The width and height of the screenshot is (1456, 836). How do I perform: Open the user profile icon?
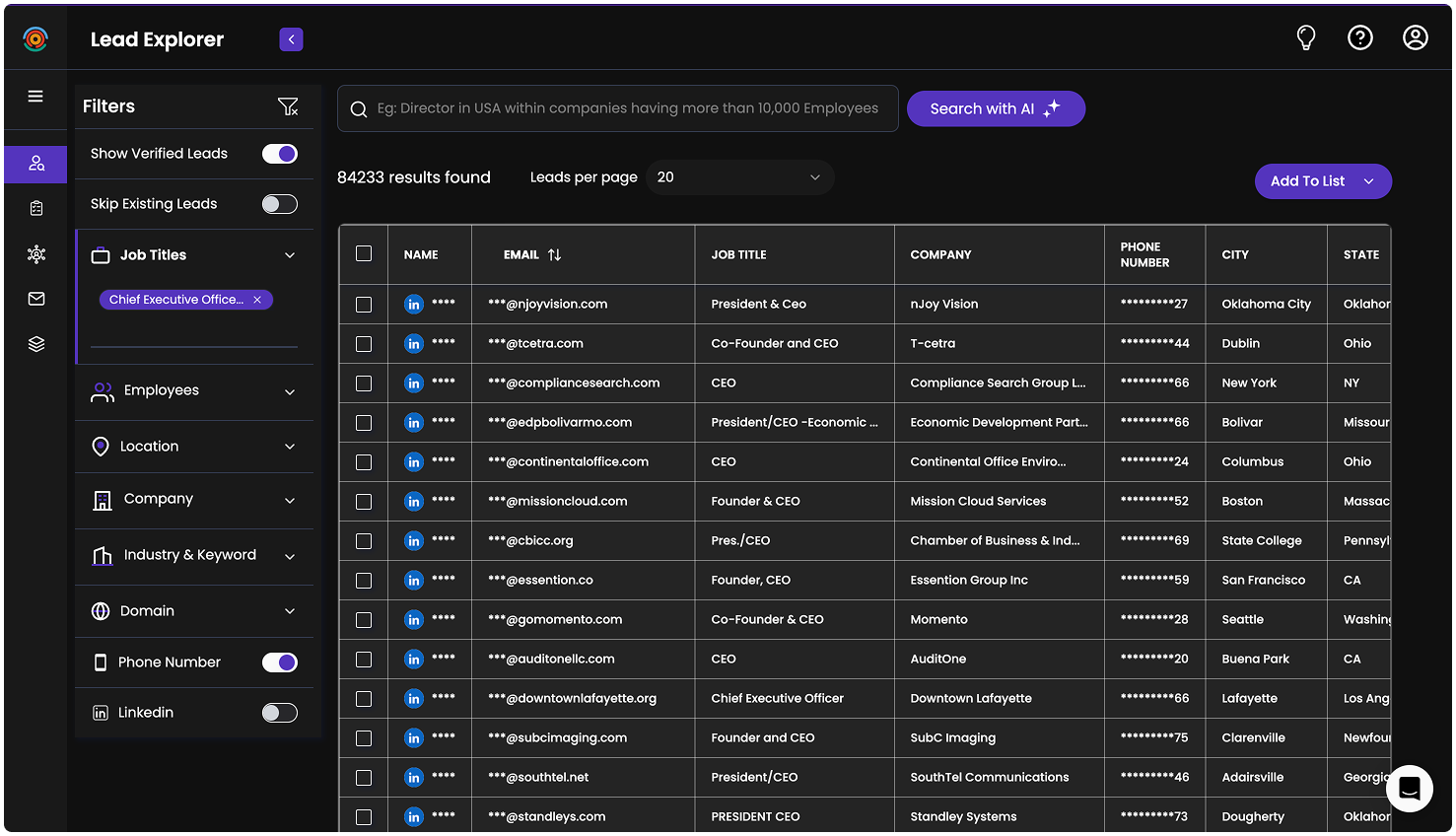1415,38
